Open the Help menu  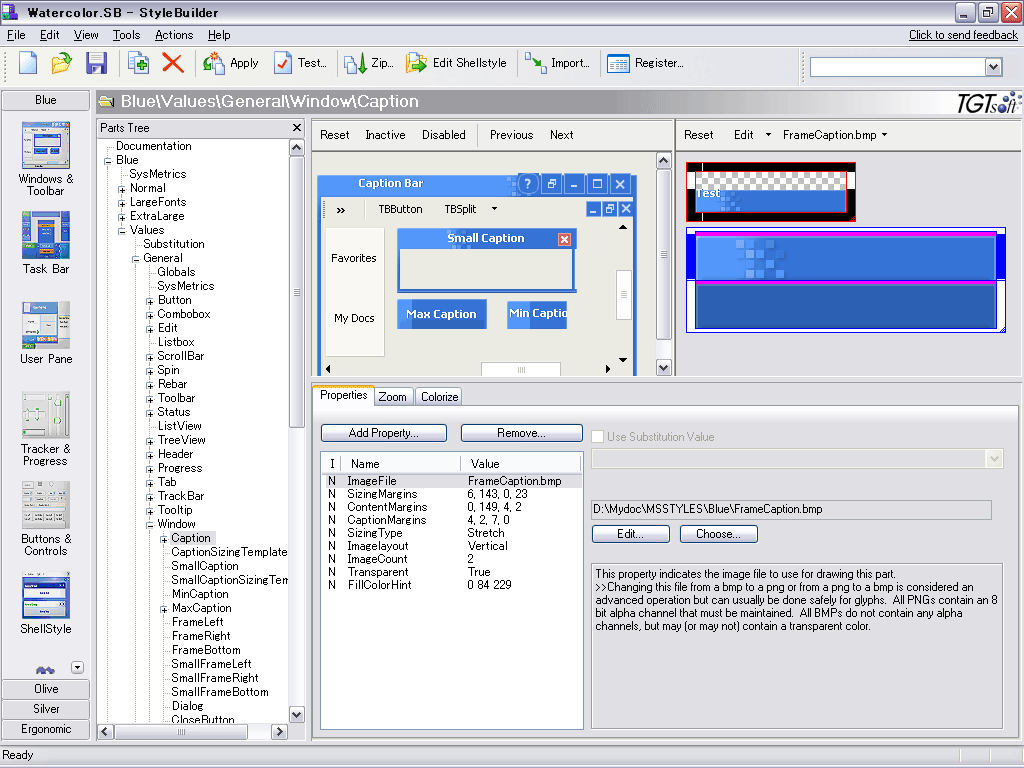(219, 35)
